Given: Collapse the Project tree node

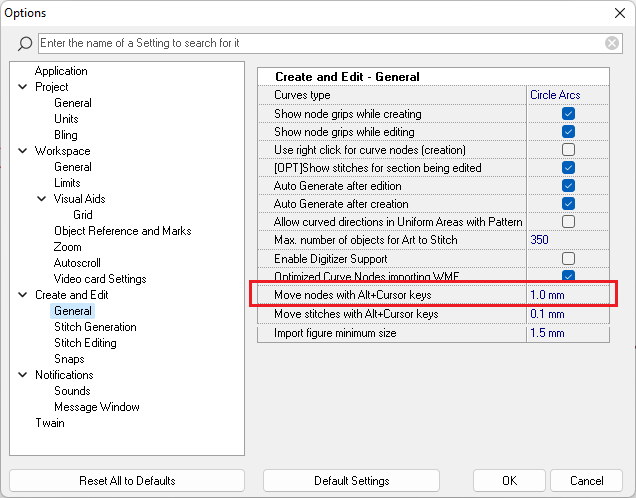Looking at the screenshot, I should point(23,87).
